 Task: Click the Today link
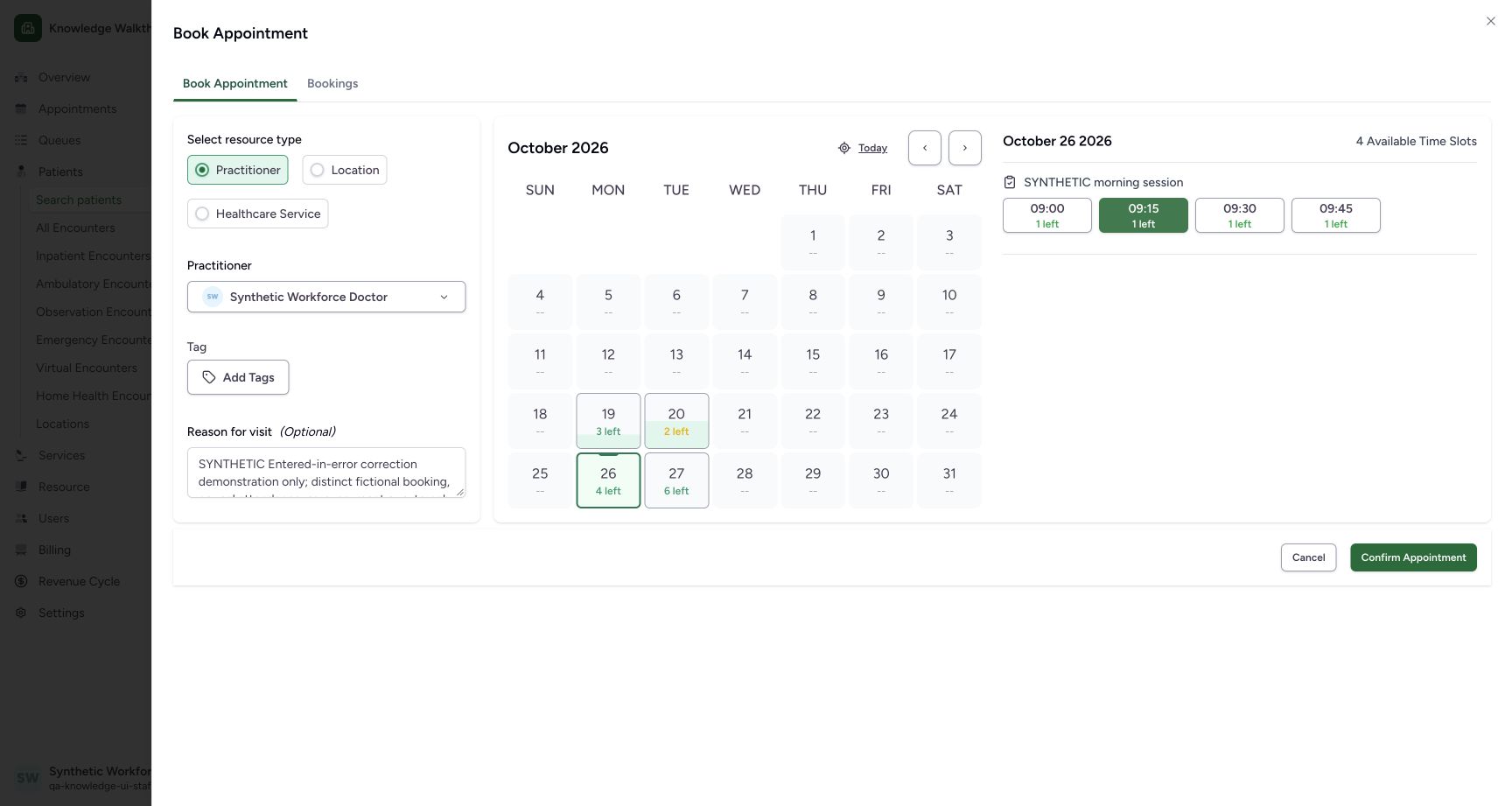[x=872, y=148]
